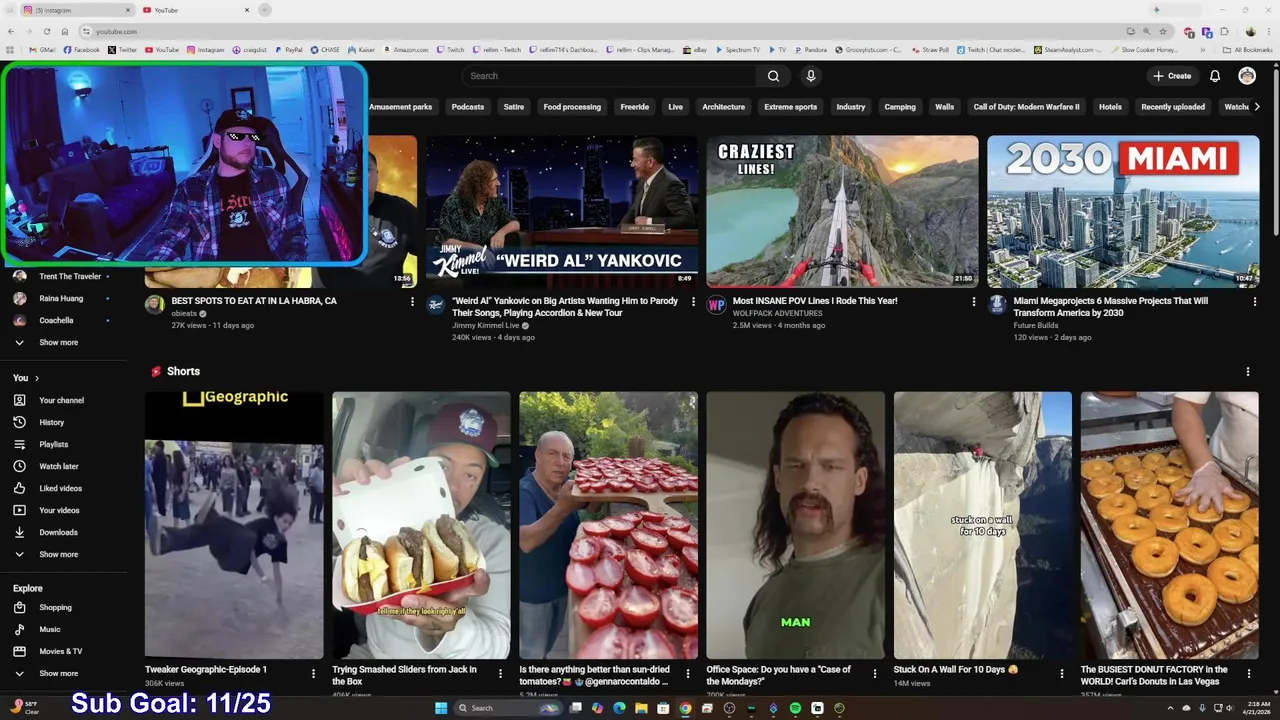
Task: Open History in the sidebar
Action: [x=51, y=422]
